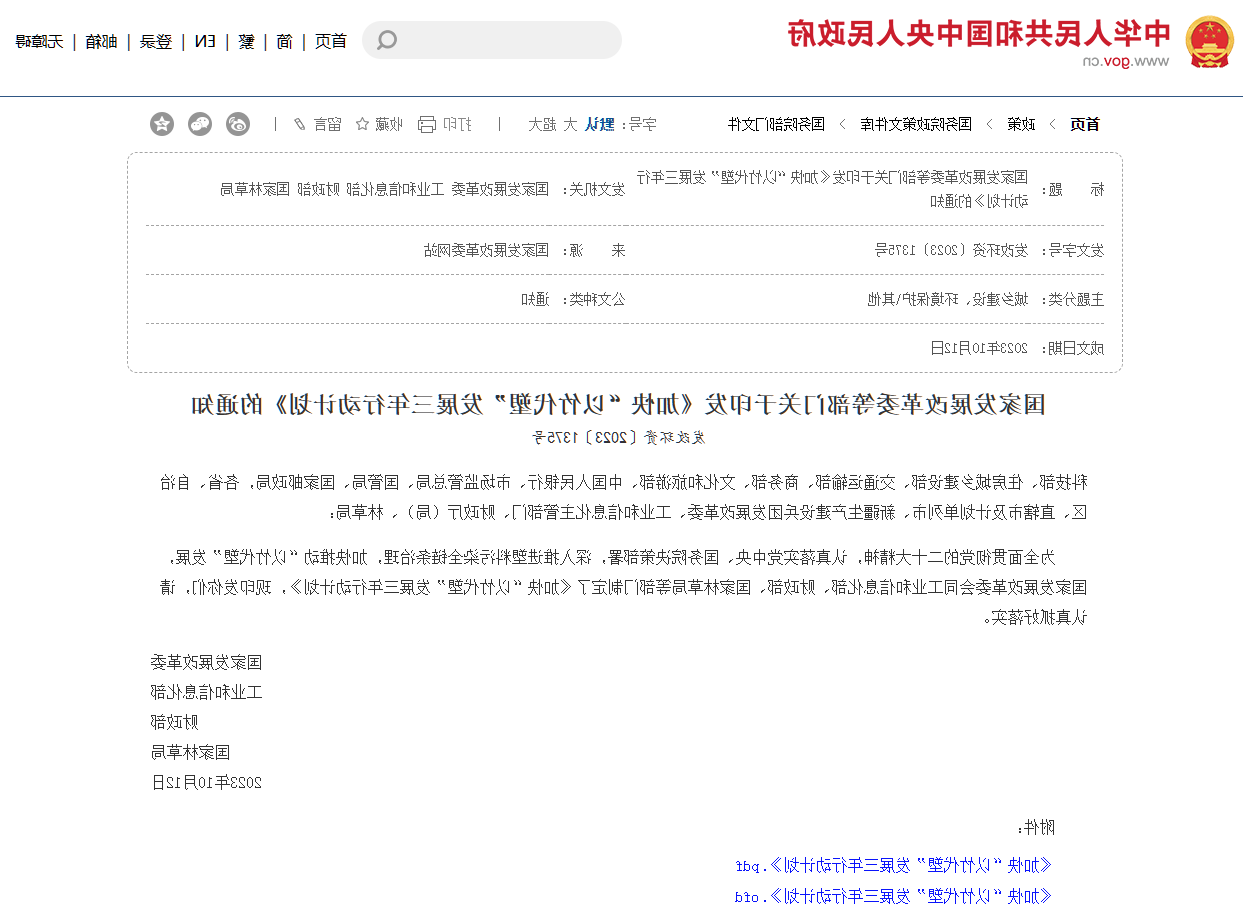1243x919 pixels.
Task: Switch to Traditional Chinese 繁
Action: [245, 42]
